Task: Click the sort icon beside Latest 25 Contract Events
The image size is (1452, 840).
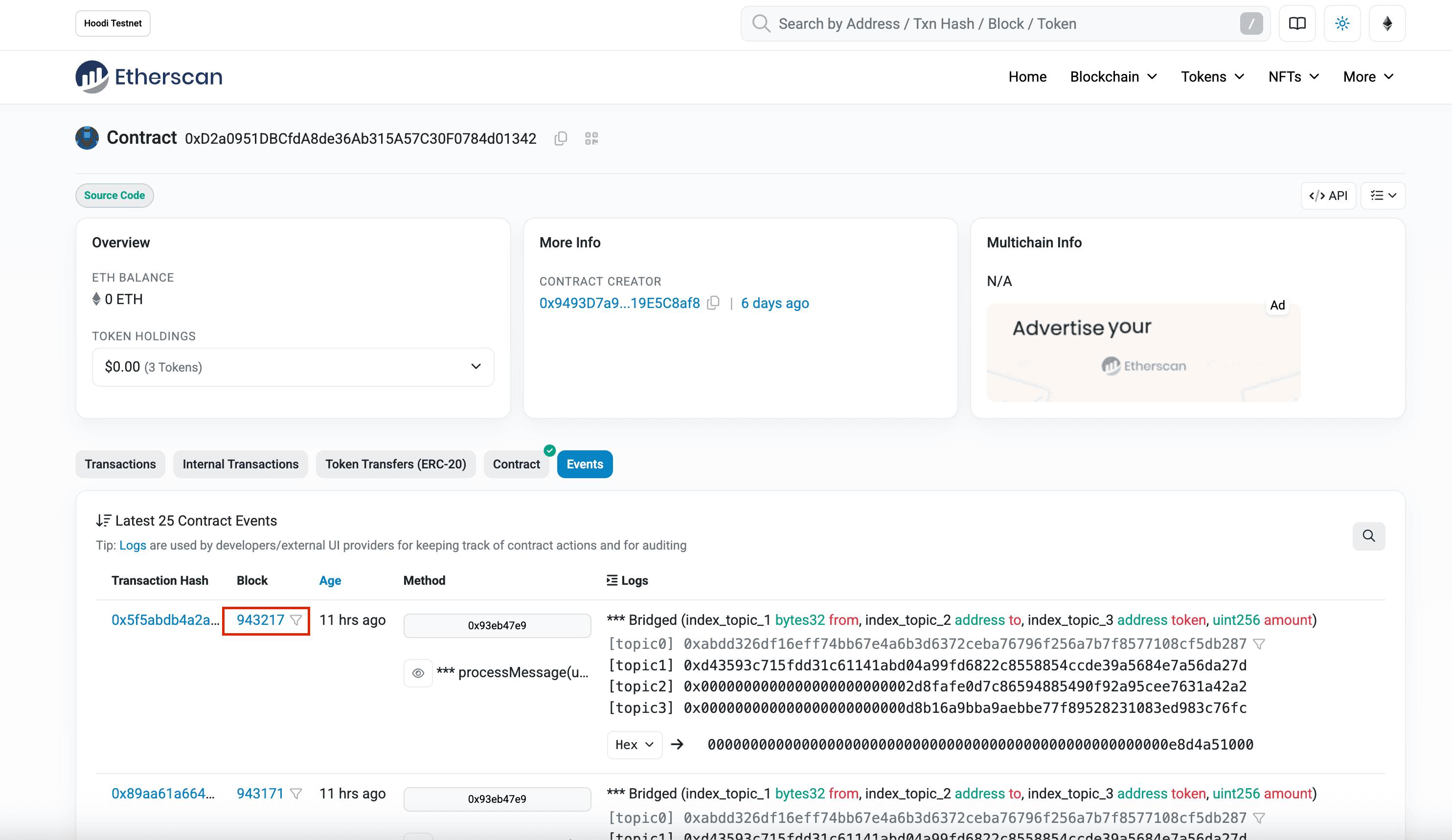Action: (104, 520)
